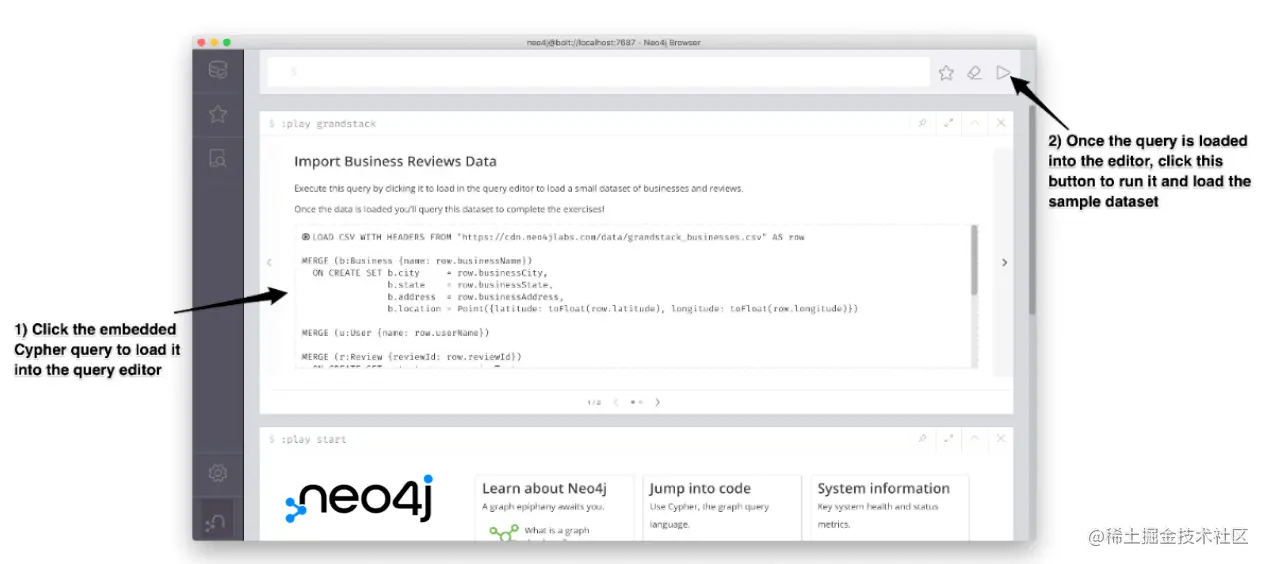Open the Favorites star in the left sidebar
The height and width of the screenshot is (564, 1266).
(218, 114)
